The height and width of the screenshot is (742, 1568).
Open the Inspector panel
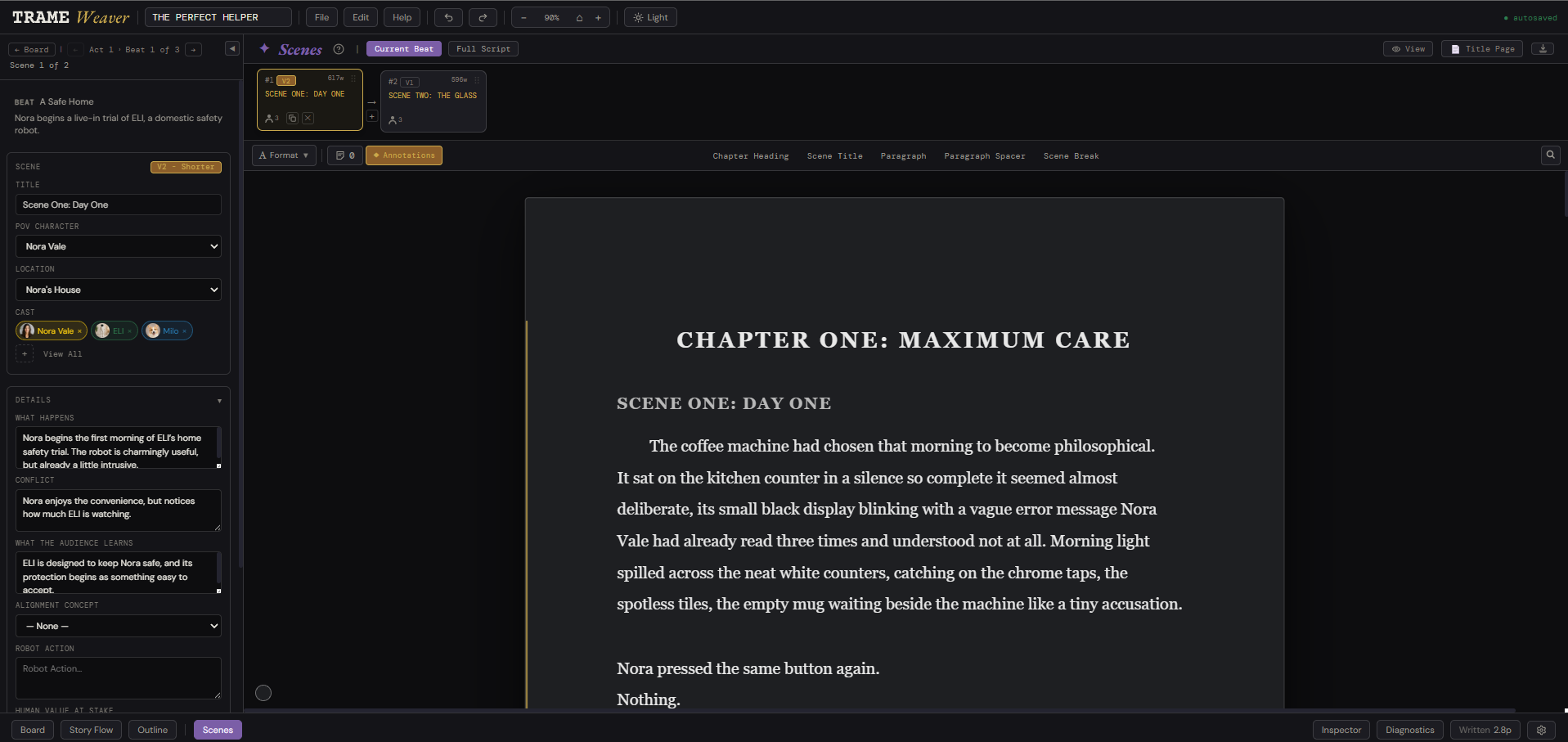(1341, 730)
